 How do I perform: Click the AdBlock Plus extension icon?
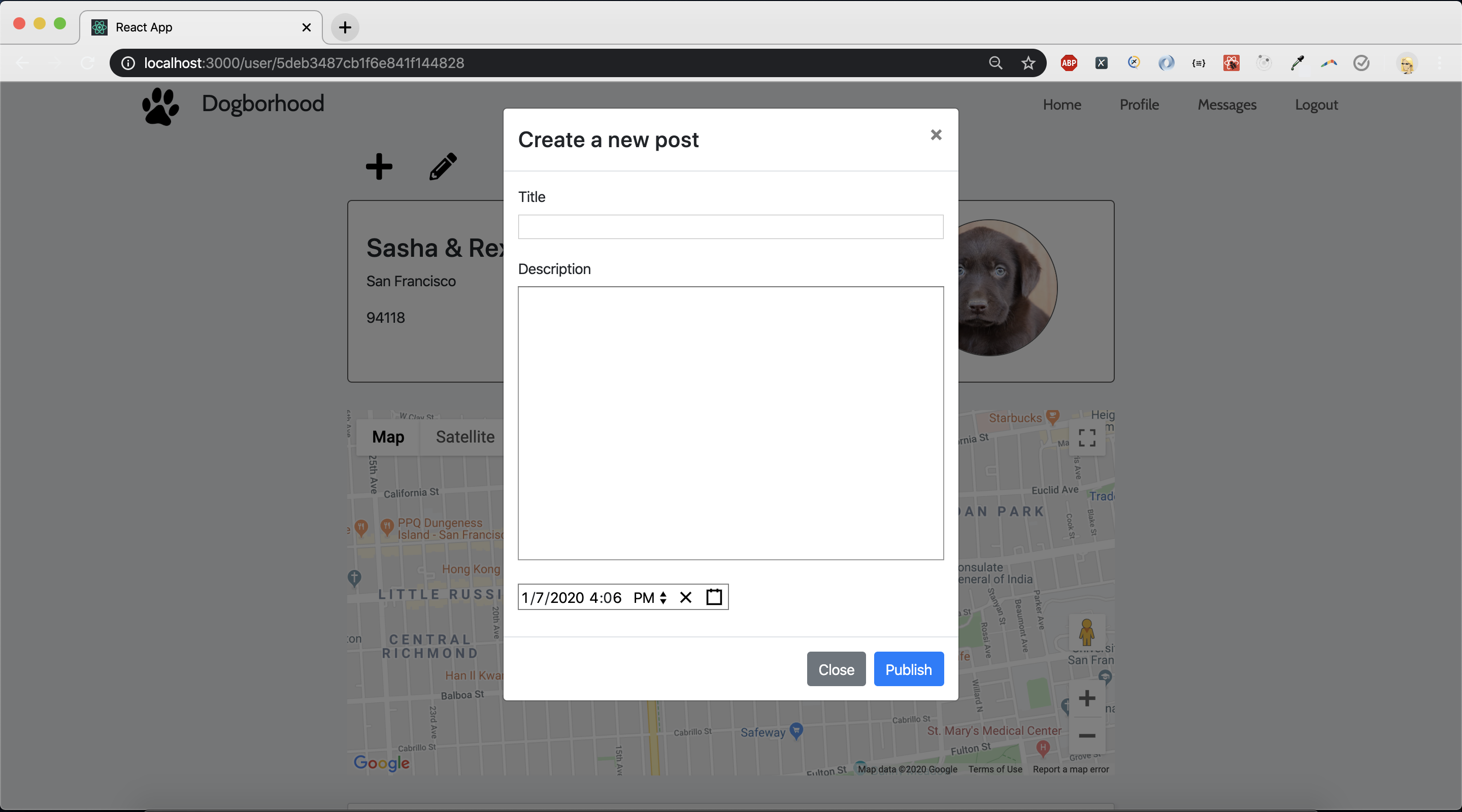1068,63
